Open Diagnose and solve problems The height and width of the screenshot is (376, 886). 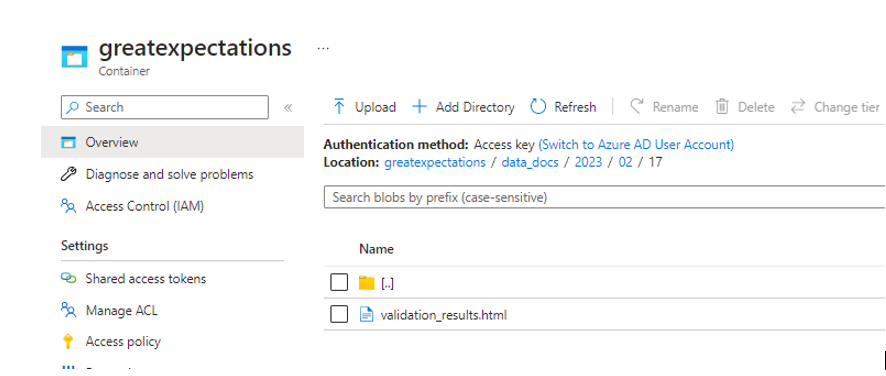point(170,174)
